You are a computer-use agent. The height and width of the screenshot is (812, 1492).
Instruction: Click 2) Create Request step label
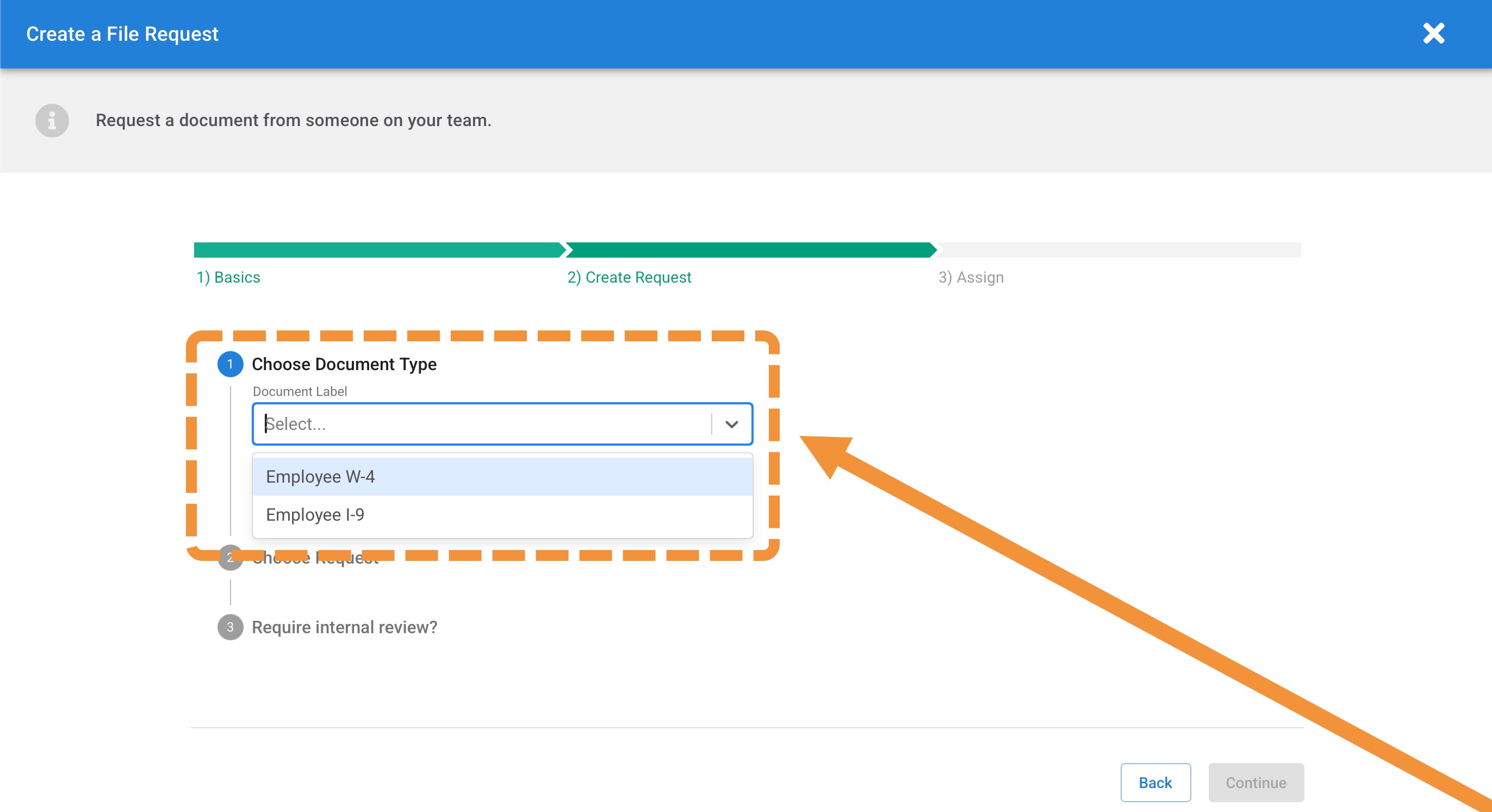point(629,277)
